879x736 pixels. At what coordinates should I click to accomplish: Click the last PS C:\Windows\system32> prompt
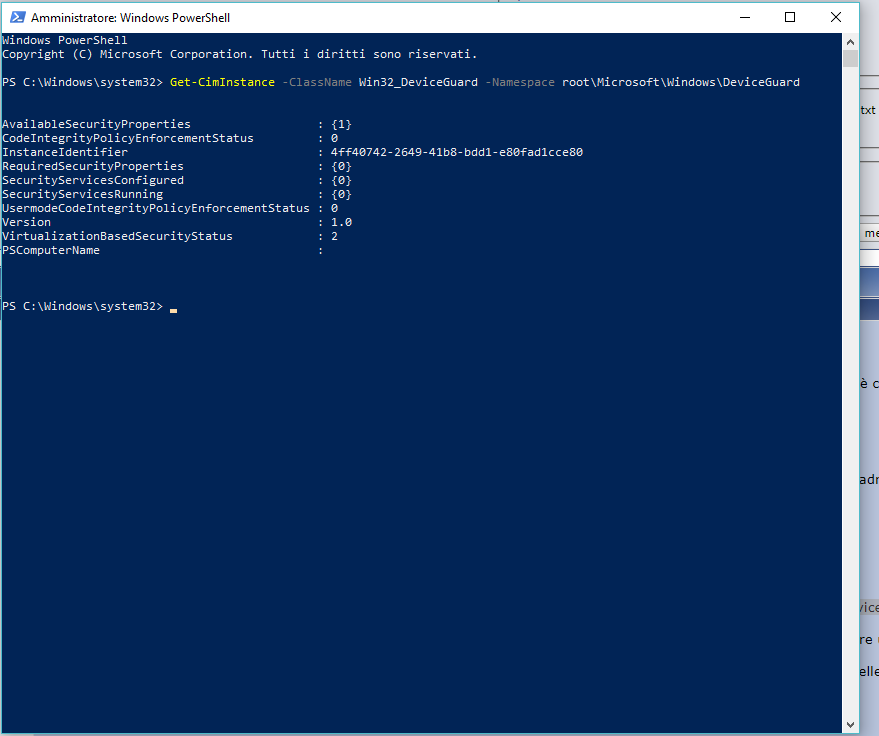click(82, 307)
